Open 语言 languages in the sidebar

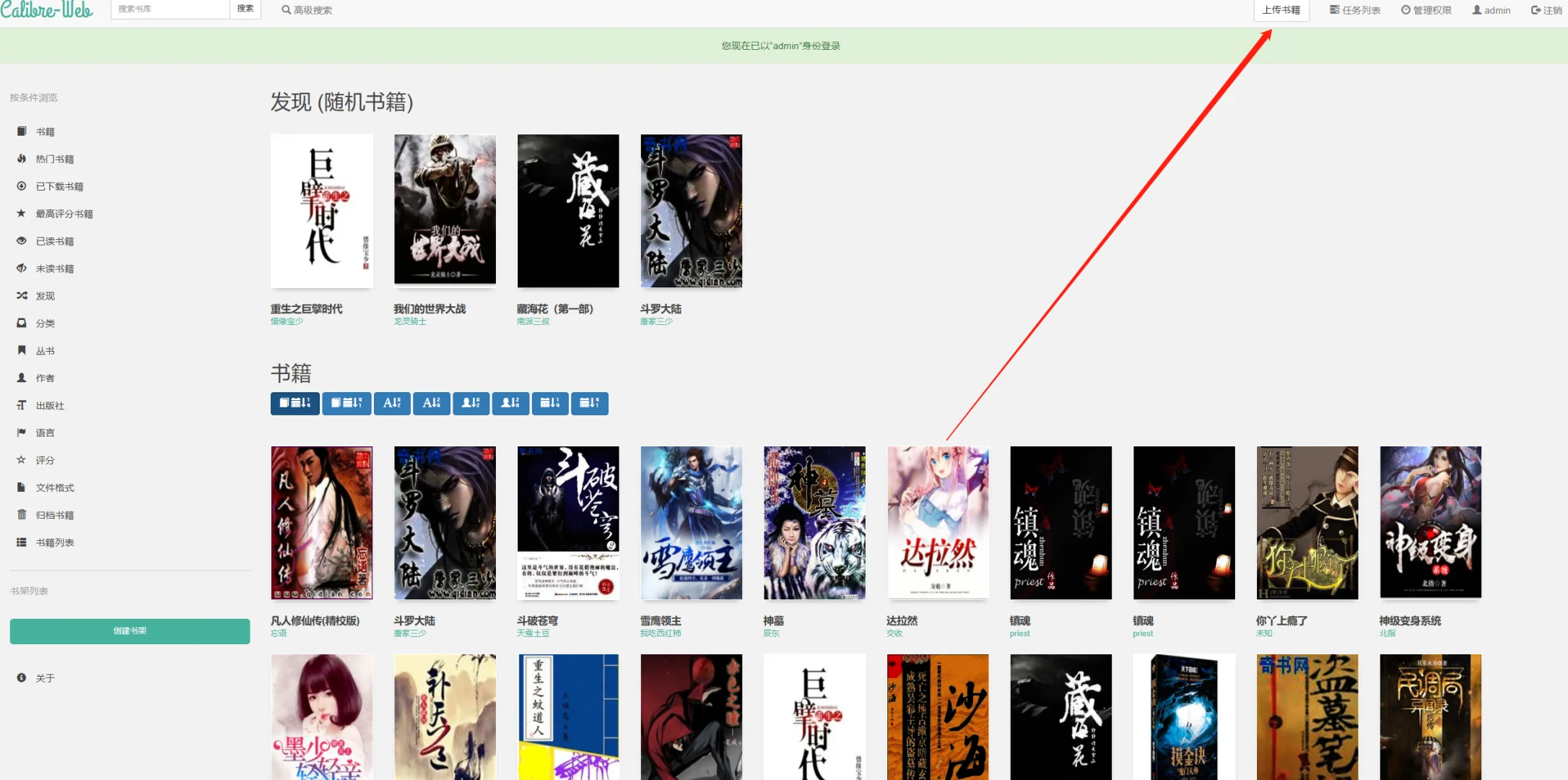45,433
